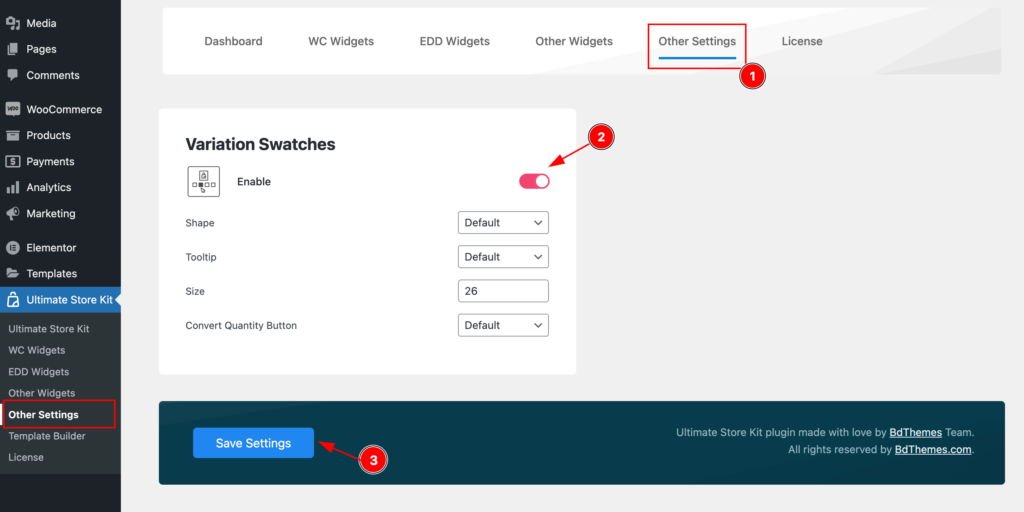Open the BdThemes link in footer

tap(916, 432)
